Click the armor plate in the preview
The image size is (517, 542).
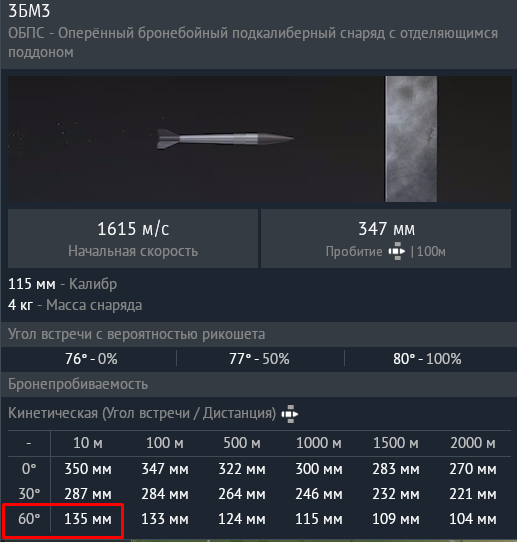click(411, 139)
